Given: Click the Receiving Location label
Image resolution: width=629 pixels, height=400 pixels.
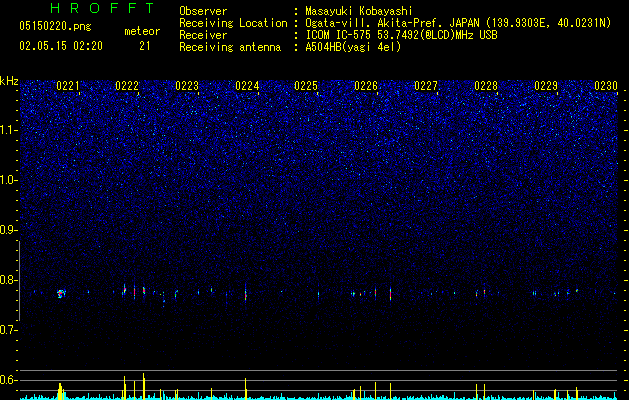Looking at the screenshot, I should 233,23.
